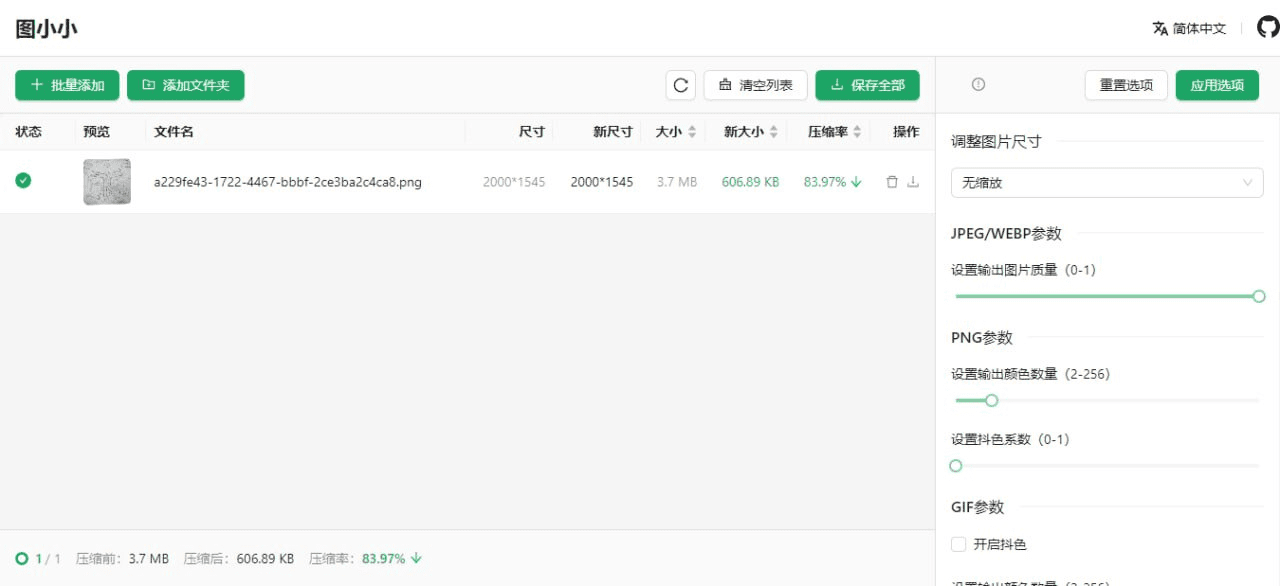
Task: Enable the 开启抖色 dithering checkbox
Action: (956, 544)
